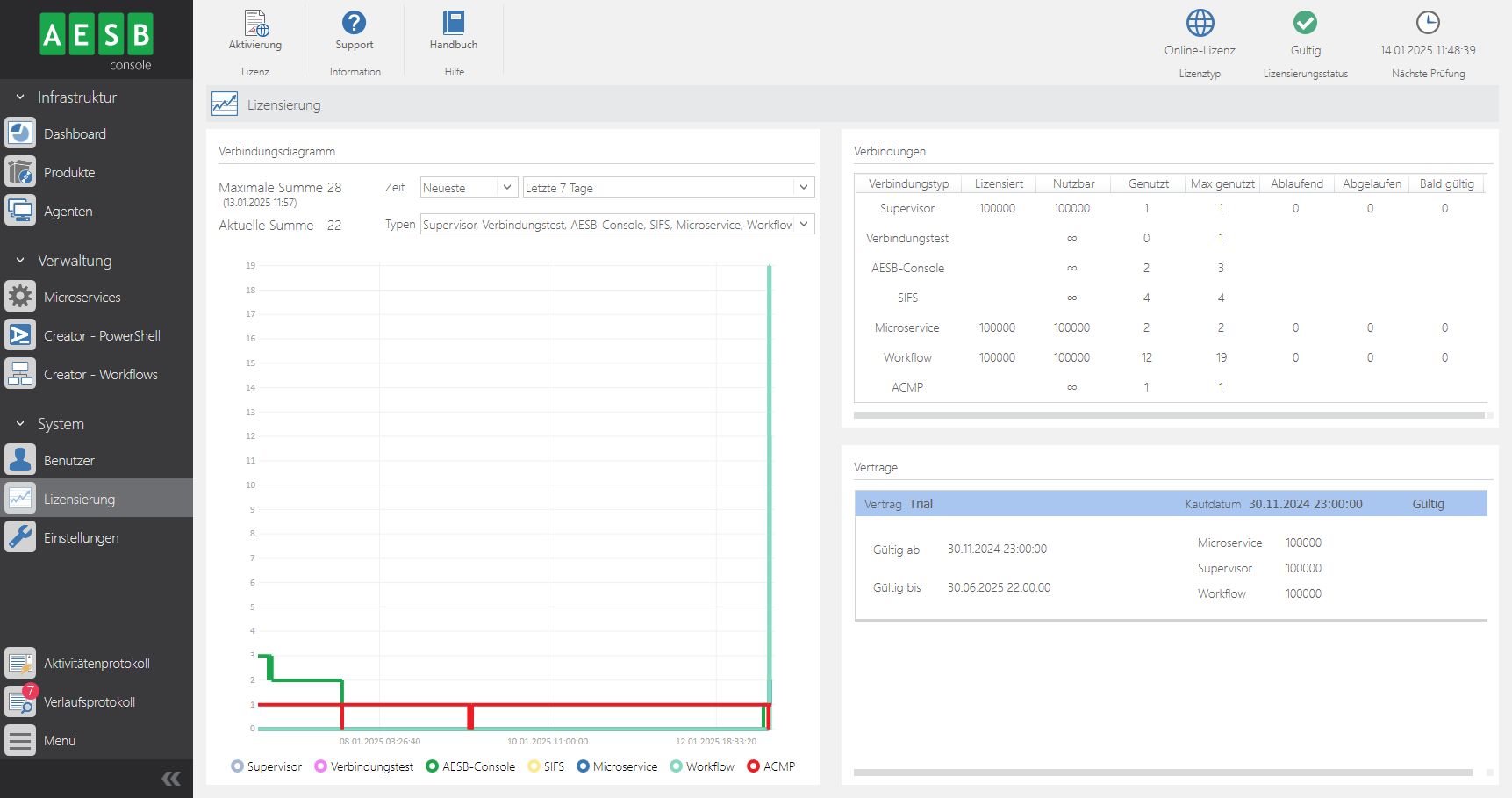Open the Dashboard sidebar icon
Viewport: 1512px width, 798px height.
20,133
